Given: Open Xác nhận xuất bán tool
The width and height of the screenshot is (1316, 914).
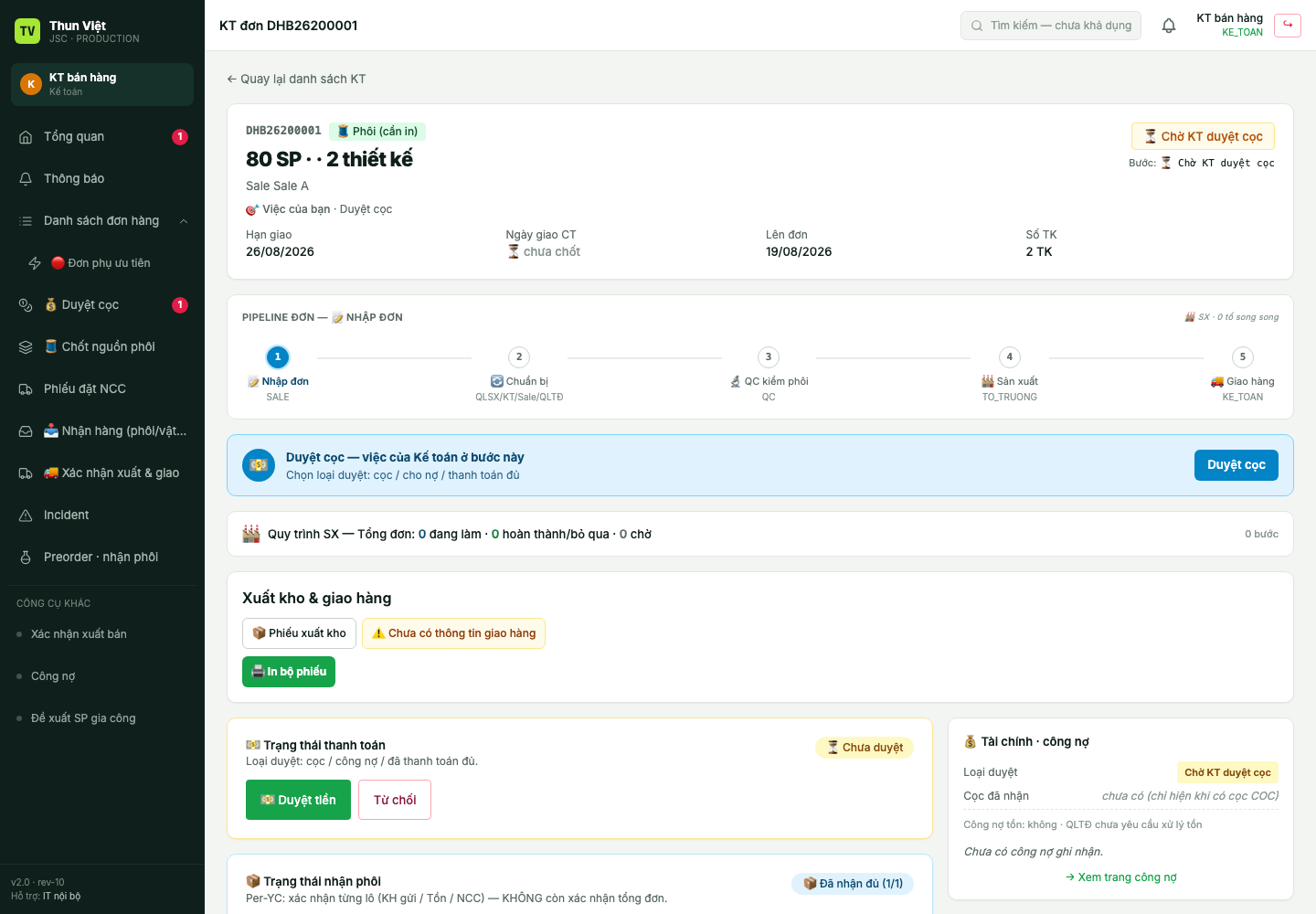Looking at the screenshot, I should pos(102,634).
